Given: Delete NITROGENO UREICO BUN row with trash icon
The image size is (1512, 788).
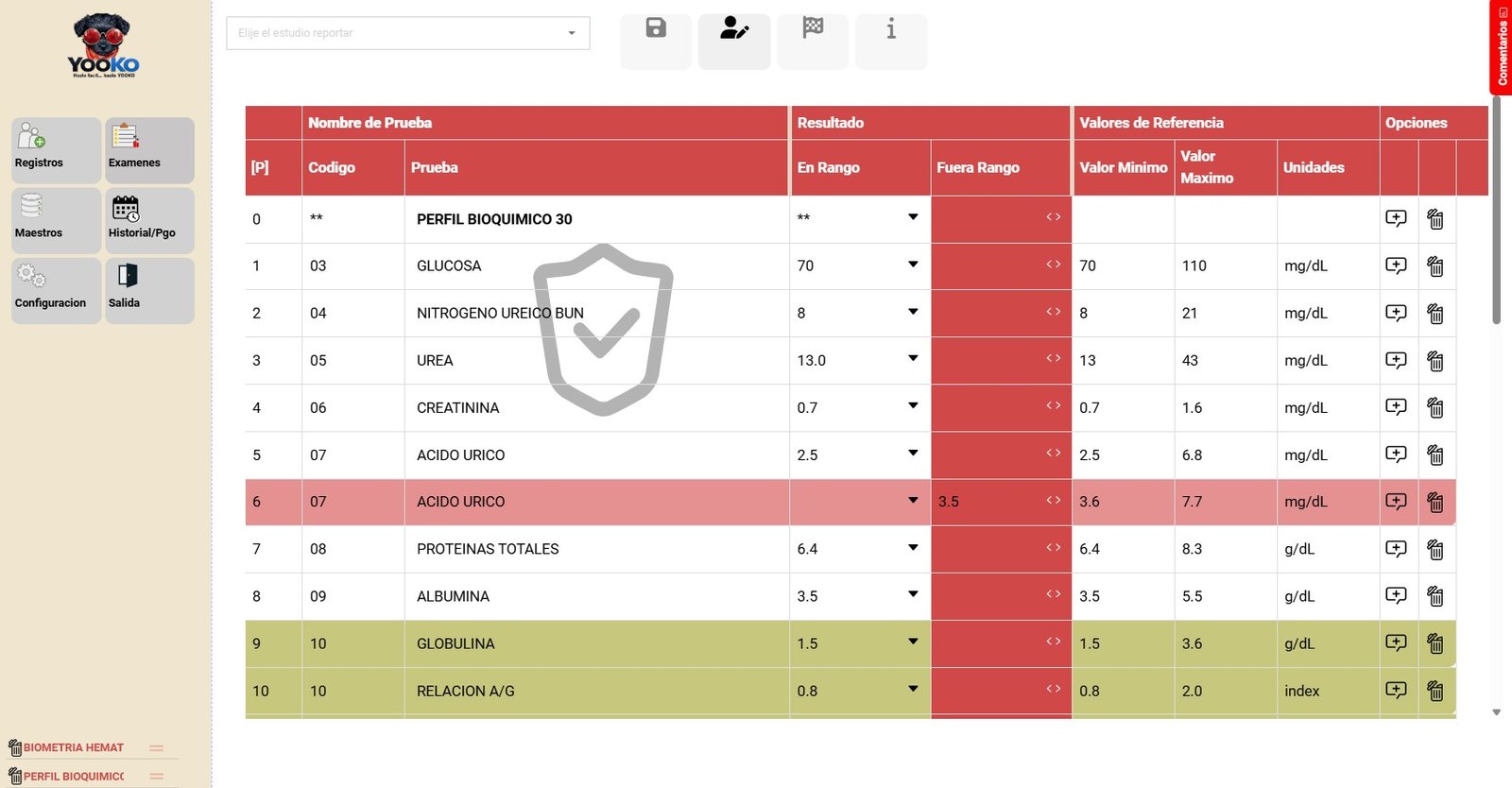Looking at the screenshot, I should [1435, 314].
